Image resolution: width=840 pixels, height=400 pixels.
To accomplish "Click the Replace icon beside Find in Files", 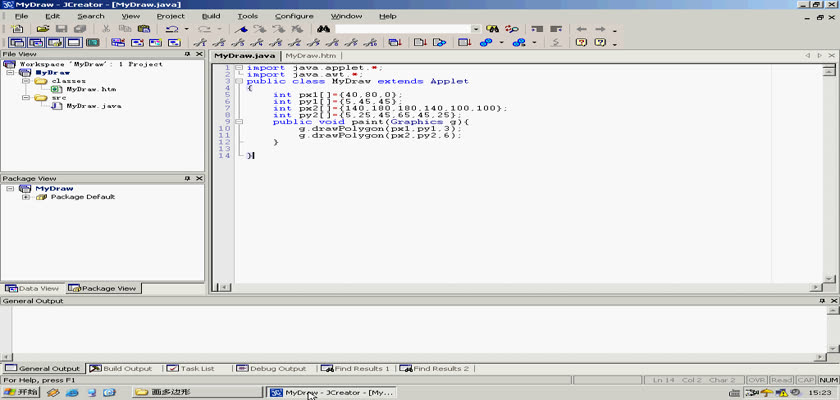I will pyautogui.click(x=512, y=29).
